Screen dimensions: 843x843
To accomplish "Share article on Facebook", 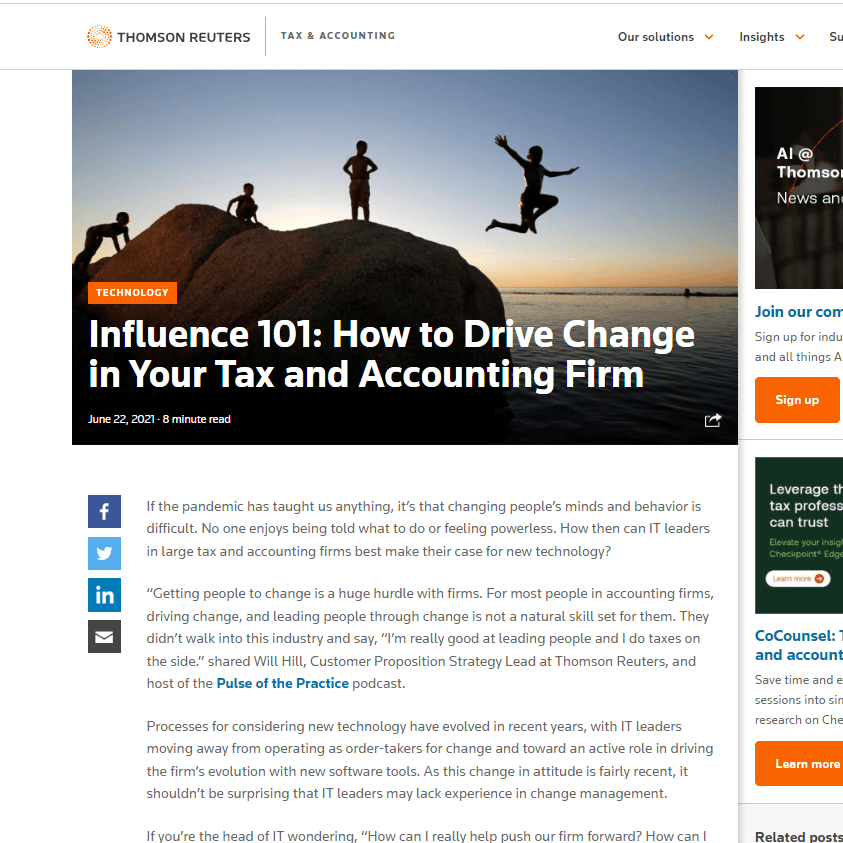I will pyautogui.click(x=104, y=511).
